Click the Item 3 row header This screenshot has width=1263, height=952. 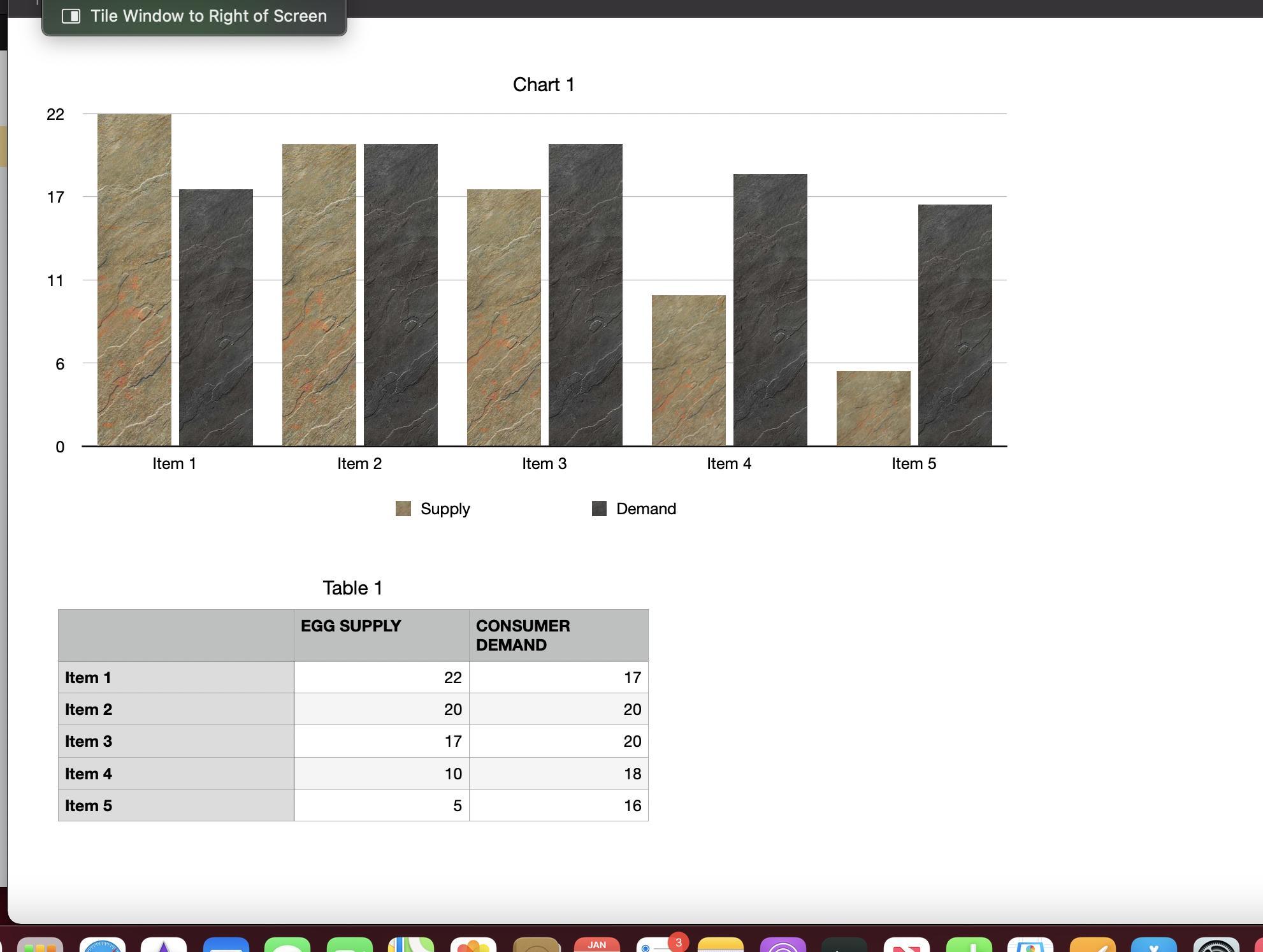click(x=175, y=741)
